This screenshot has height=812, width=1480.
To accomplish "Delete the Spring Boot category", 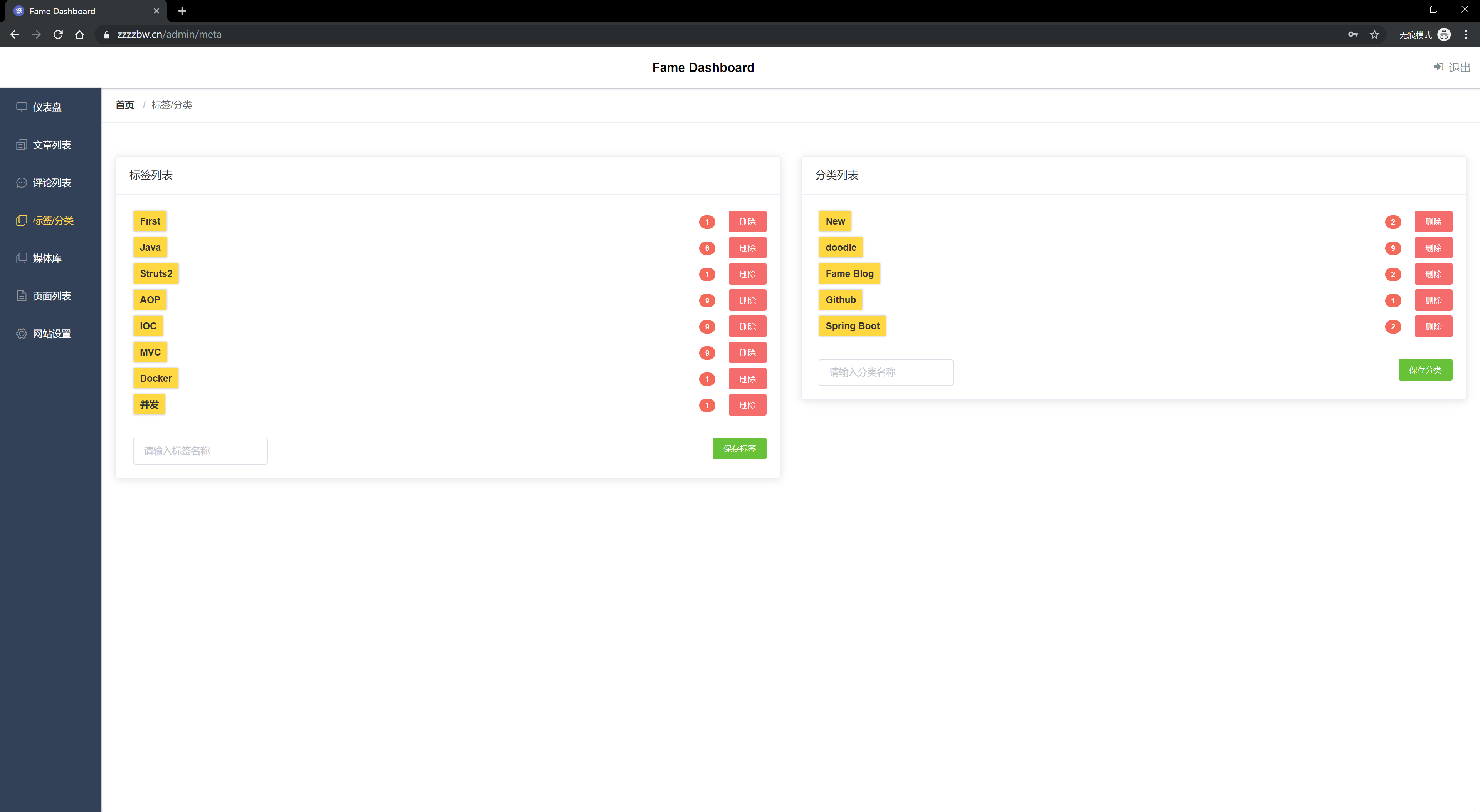I will point(1433,327).
